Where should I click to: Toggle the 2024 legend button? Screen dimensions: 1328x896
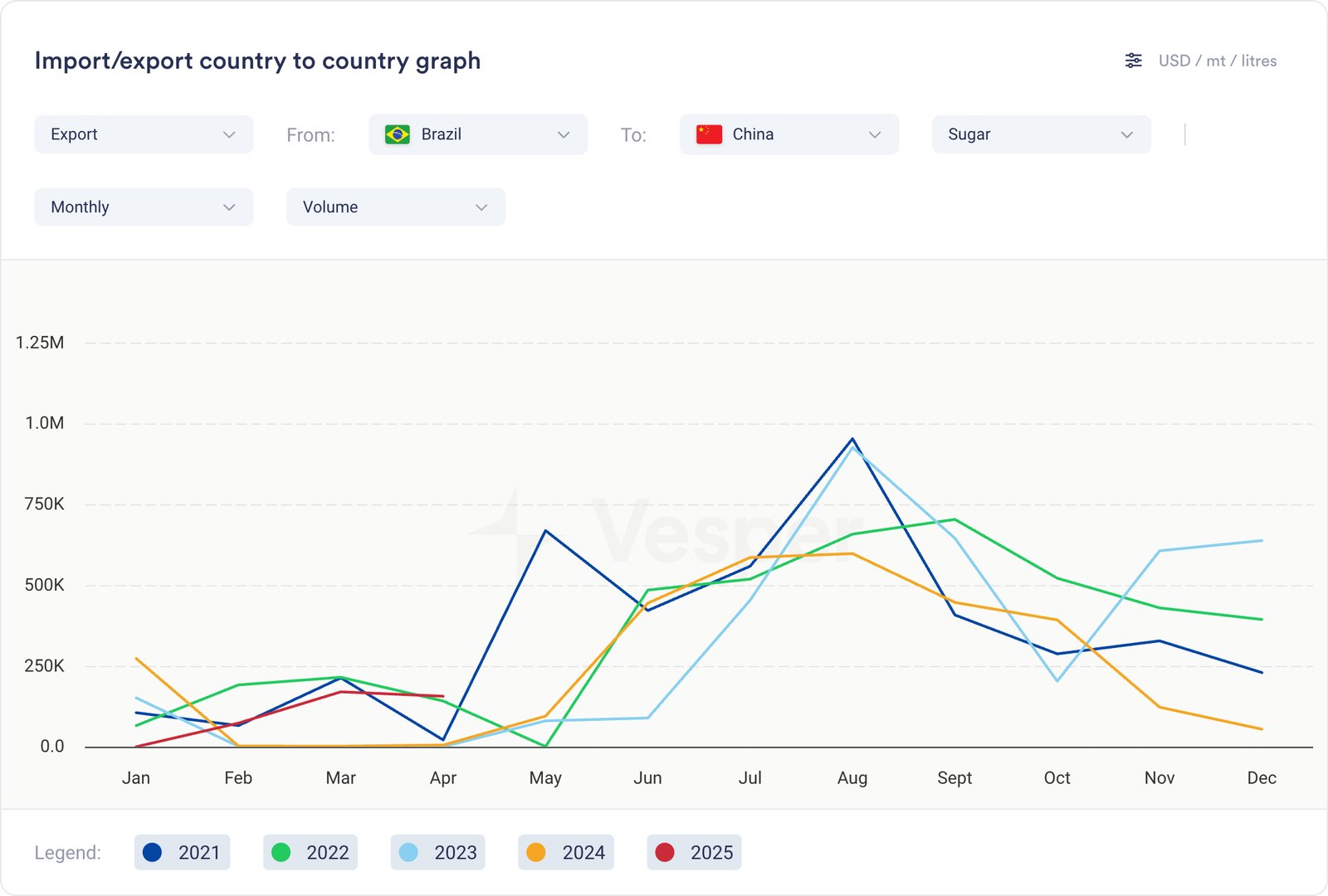tap(566, 852)
